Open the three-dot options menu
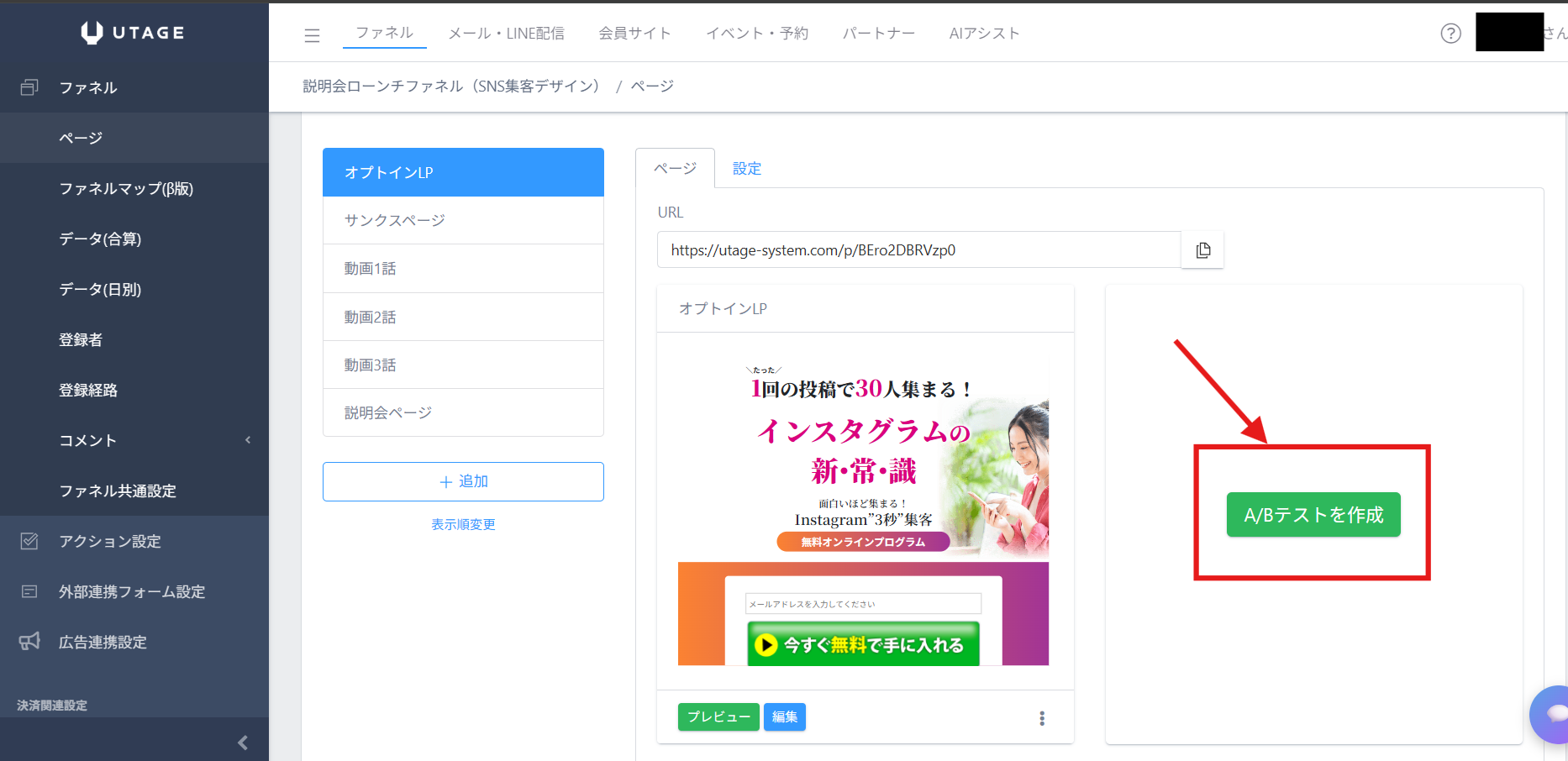 (x=1042, y=718)
